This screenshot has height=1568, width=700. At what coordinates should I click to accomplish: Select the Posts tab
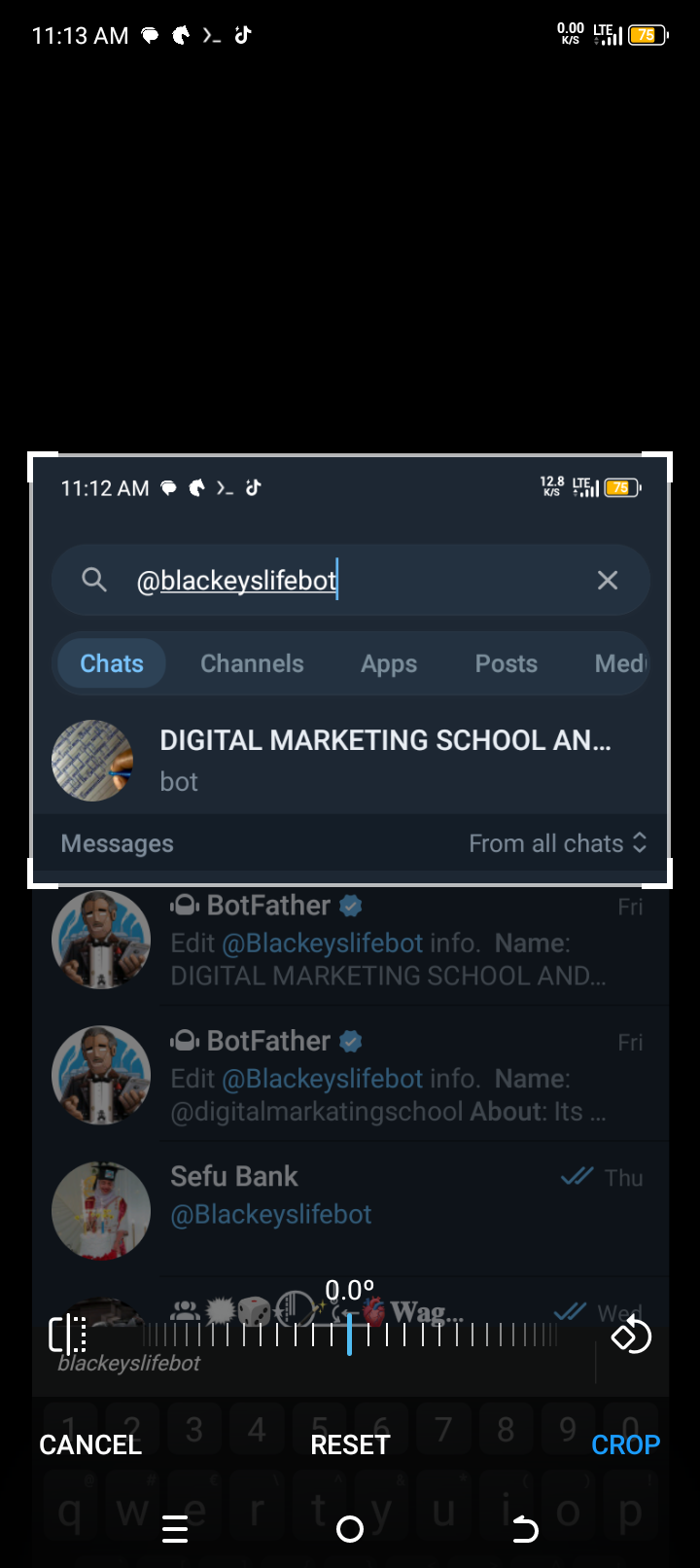(506, 663)
